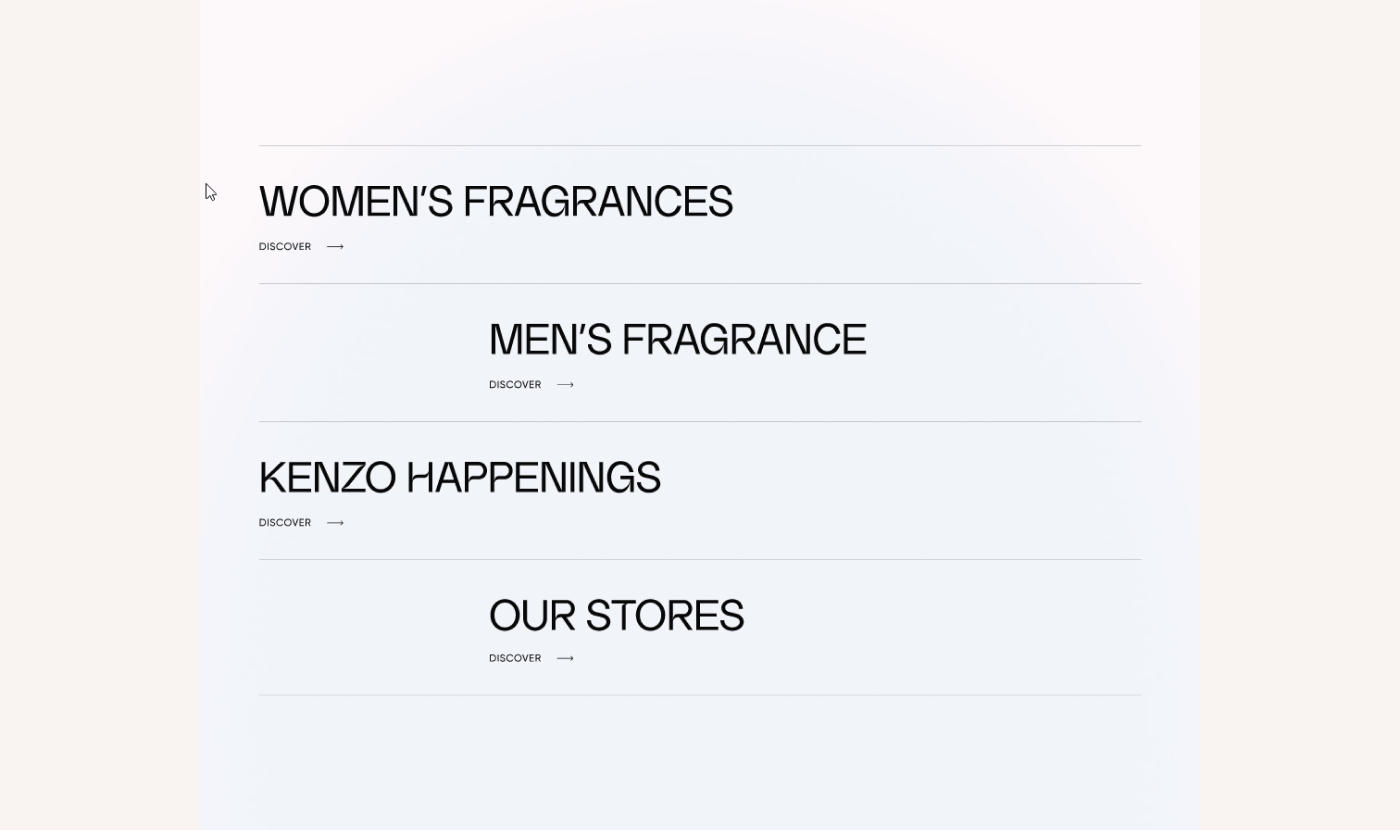Click the arrow beside Women's Fragrances Discover
The width and height of the screenshot is (1400, 830).
coord(335,247)
